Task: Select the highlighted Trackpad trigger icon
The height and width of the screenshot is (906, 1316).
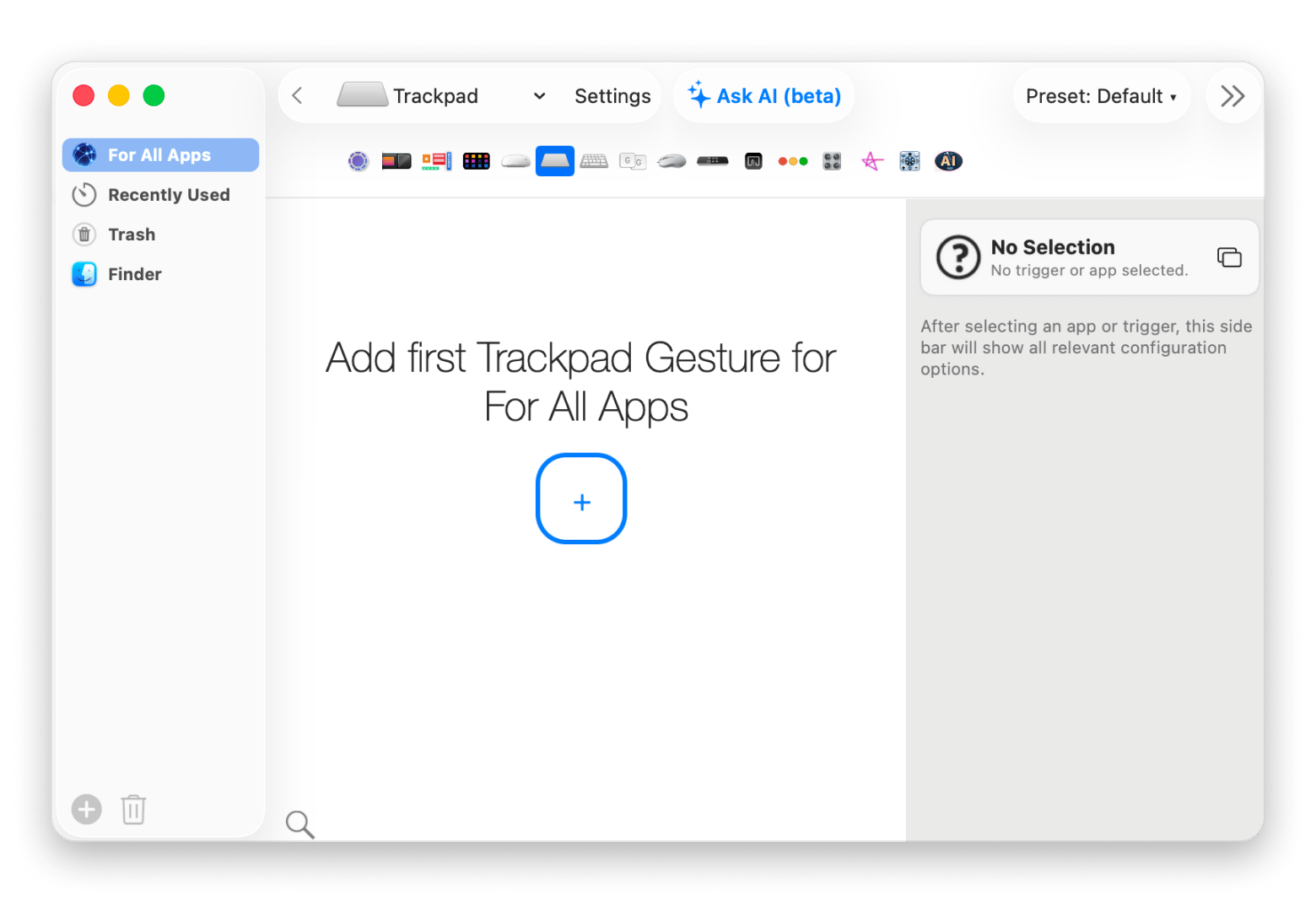Action: pyautogui.click(x=555, y=161)
